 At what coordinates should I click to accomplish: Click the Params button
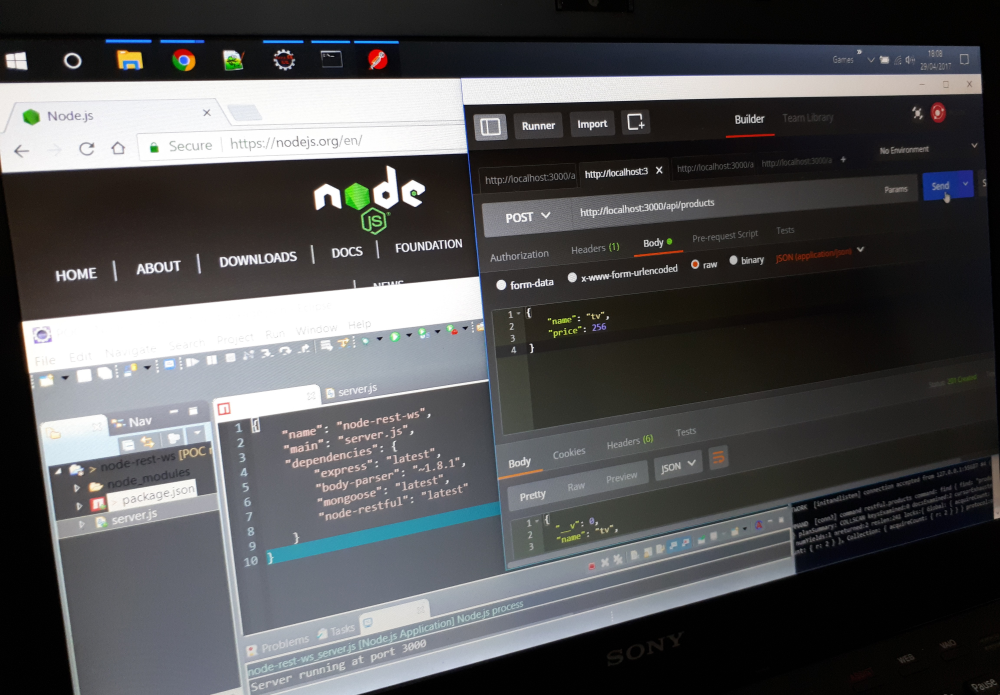pyautogui.click(x=895, y=189)
